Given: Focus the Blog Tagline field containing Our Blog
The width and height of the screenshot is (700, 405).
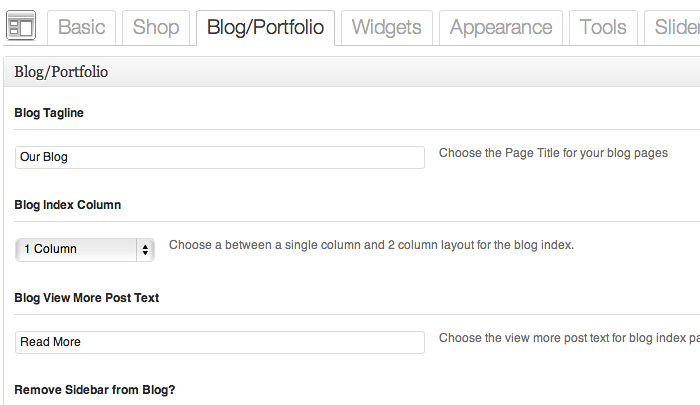Looking at the screenshot, I should (x=220, y=157).
